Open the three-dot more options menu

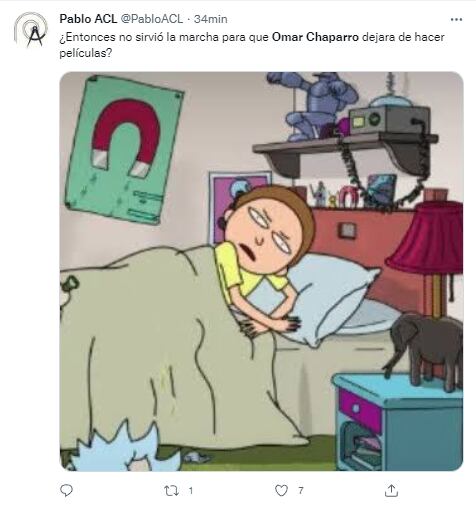tap(456, 20)
